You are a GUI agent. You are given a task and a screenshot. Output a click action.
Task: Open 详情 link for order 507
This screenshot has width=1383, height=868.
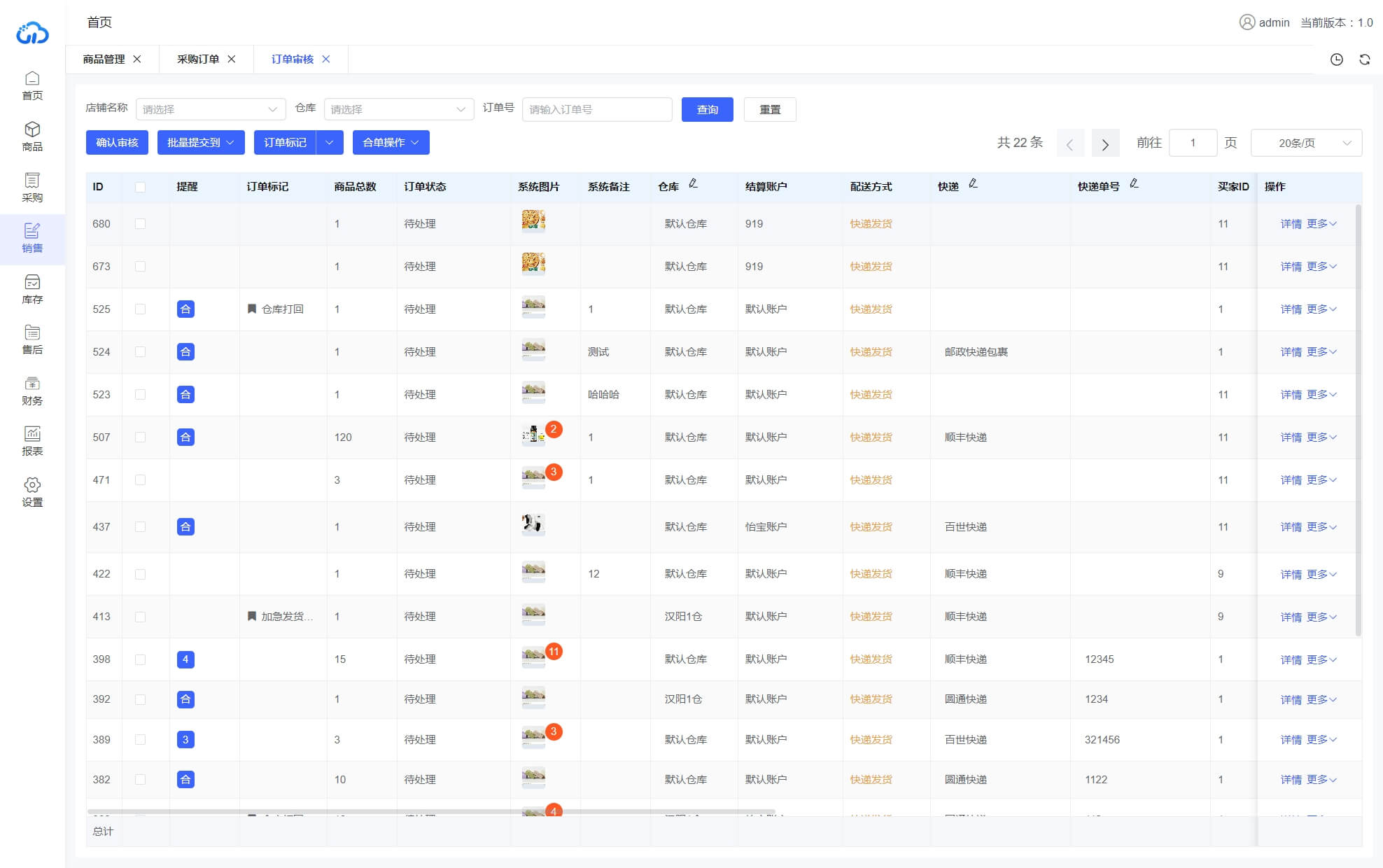coord(1291,437)
